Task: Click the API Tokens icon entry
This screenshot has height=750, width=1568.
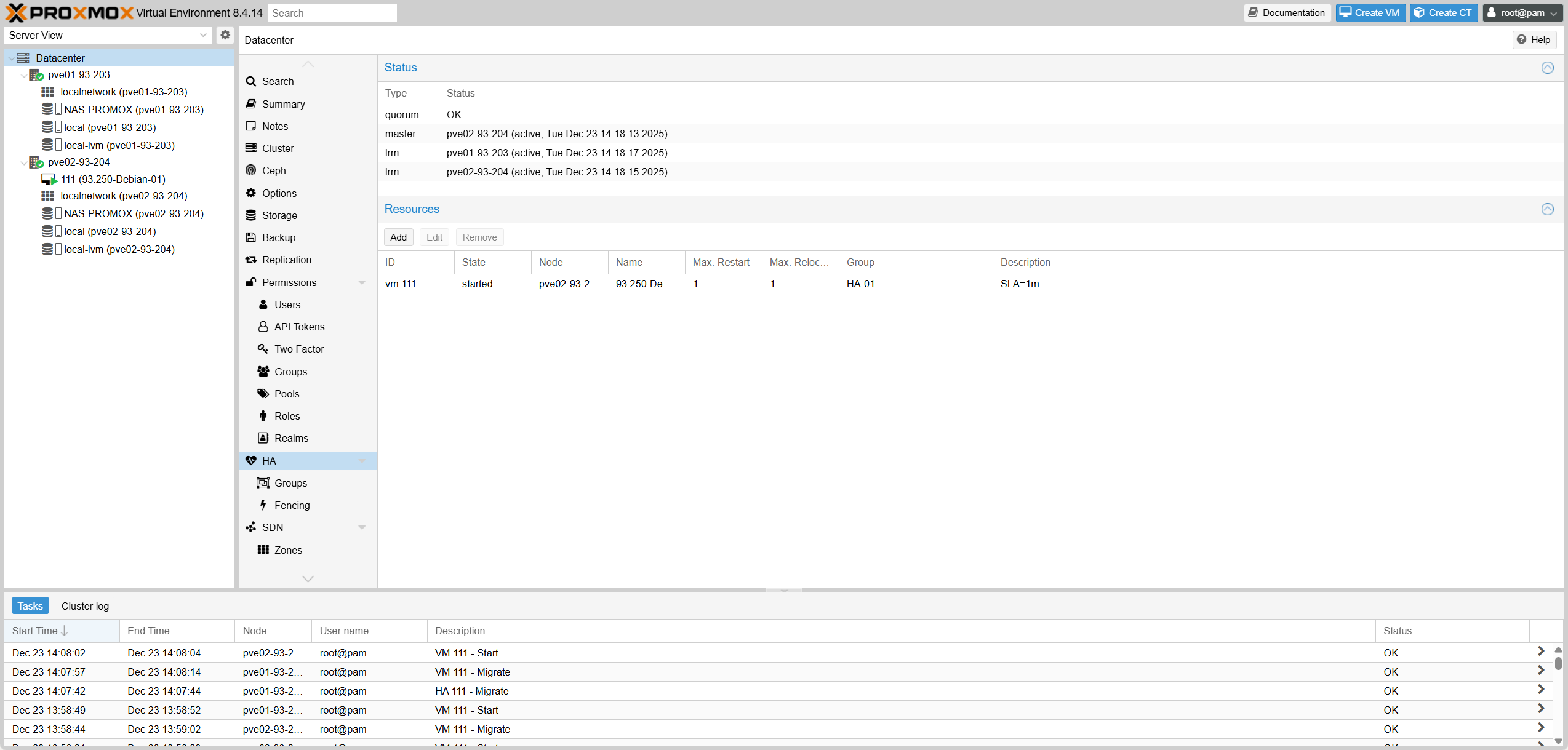Action: click(x=263, y=327)
